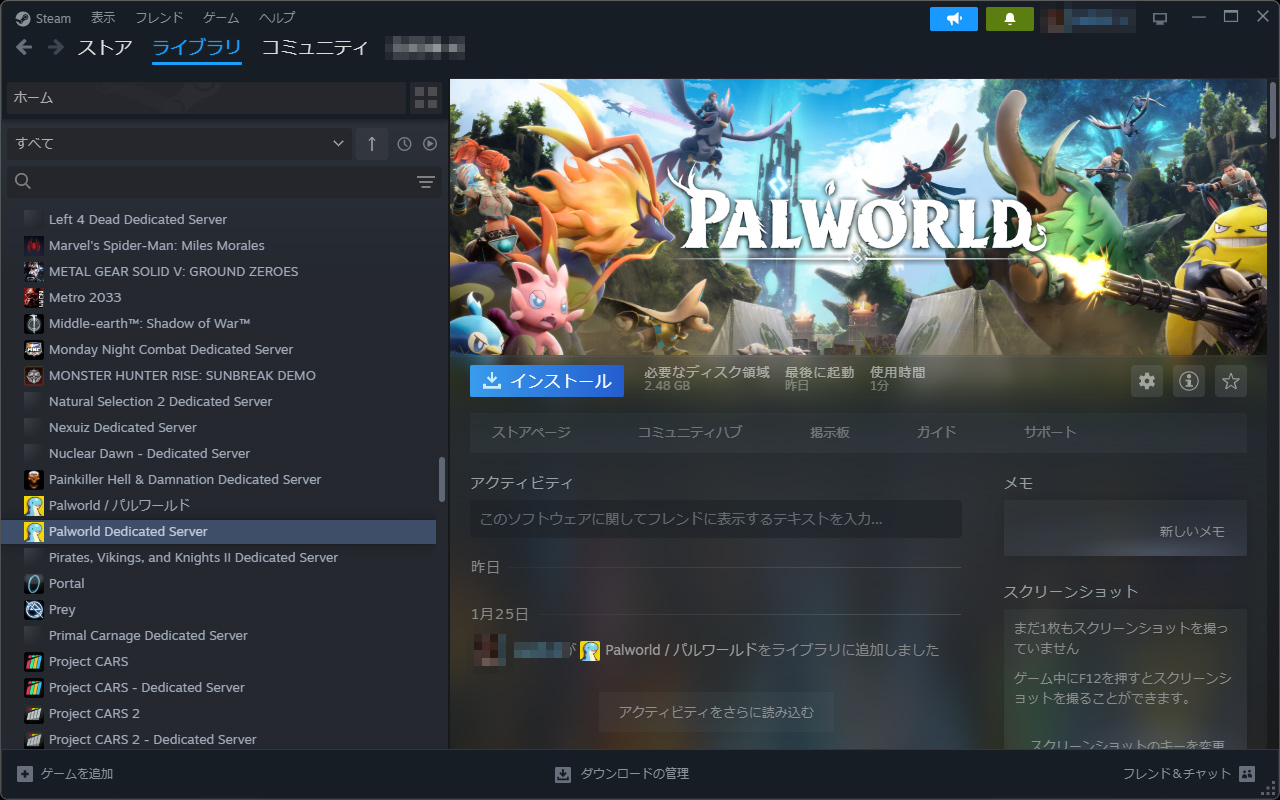Select Left 4 Dead Dedicated Server

221,219
